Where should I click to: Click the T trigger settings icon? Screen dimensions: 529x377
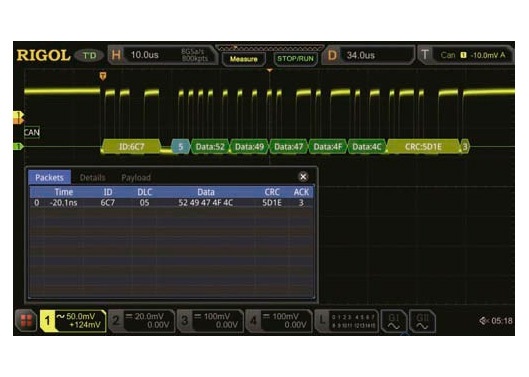[425, 55]
